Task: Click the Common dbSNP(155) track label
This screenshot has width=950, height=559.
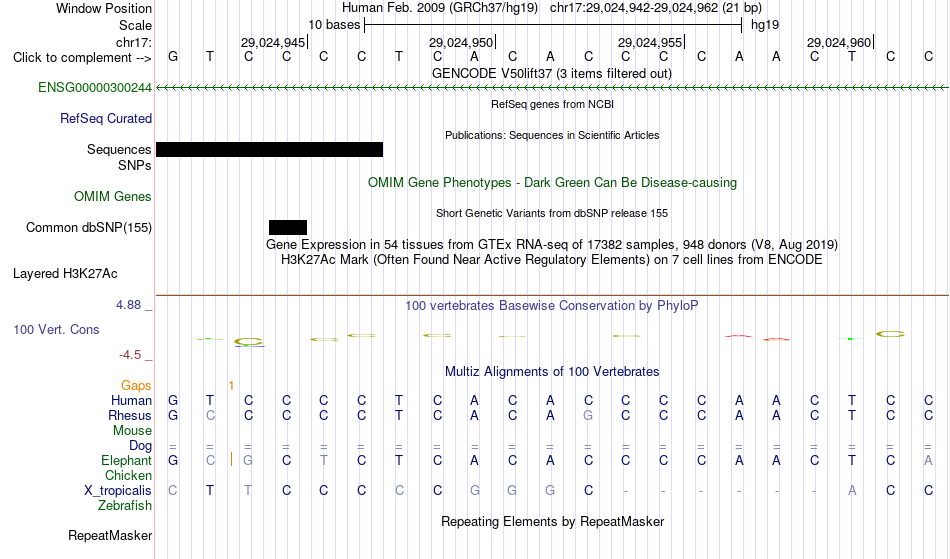Action: [x=89, y=228]
